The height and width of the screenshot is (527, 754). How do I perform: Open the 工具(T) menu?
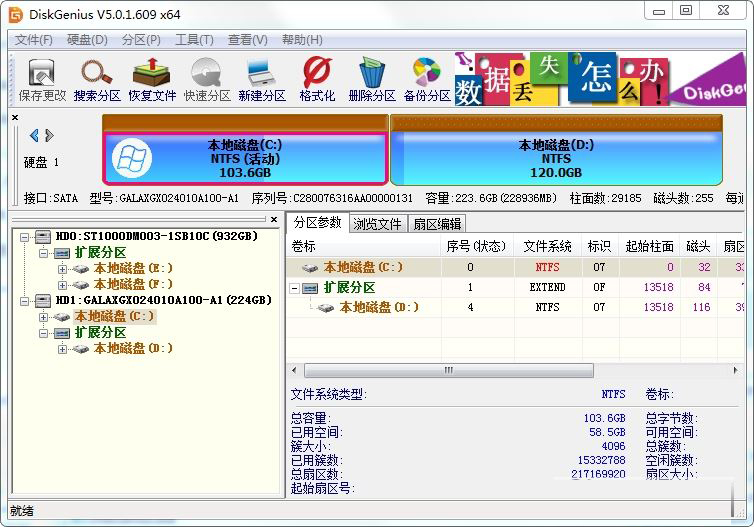click(193, 40)
